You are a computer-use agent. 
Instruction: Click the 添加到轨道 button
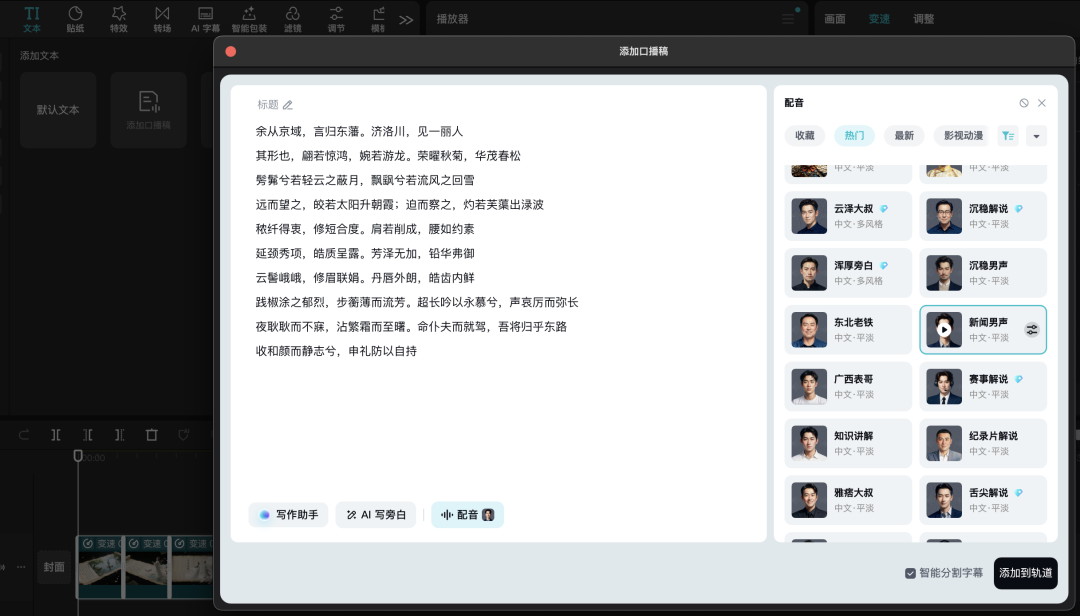point(1025,573)
